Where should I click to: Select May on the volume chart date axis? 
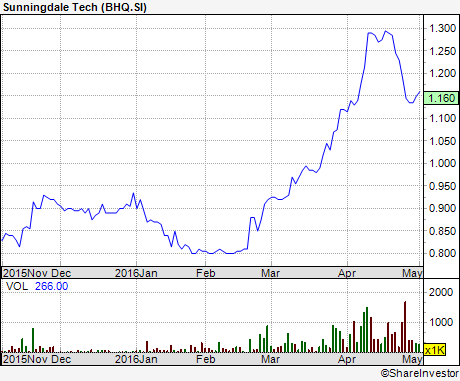tap(412, 359)
